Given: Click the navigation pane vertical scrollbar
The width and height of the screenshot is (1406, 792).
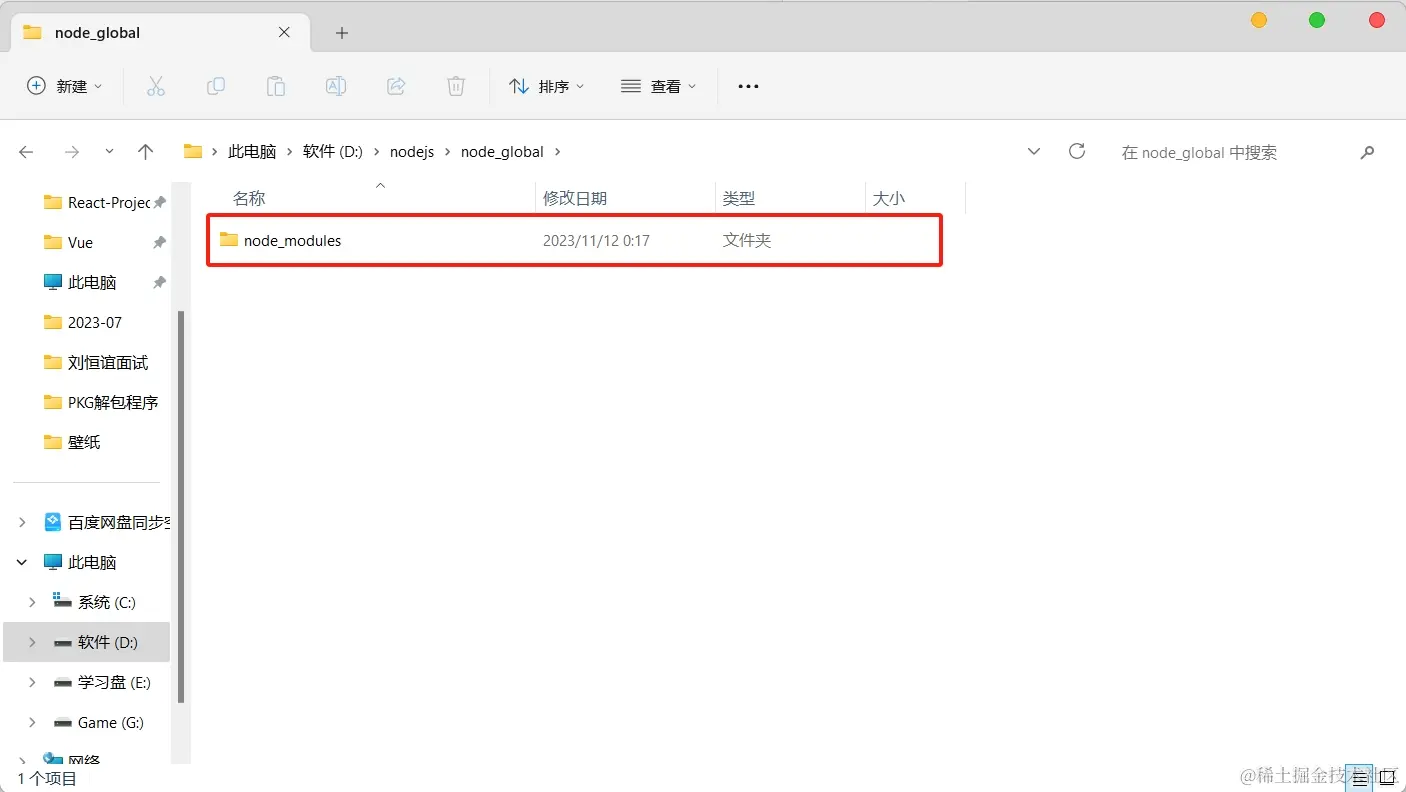Looking at the screenshot, I should point(181,505).
